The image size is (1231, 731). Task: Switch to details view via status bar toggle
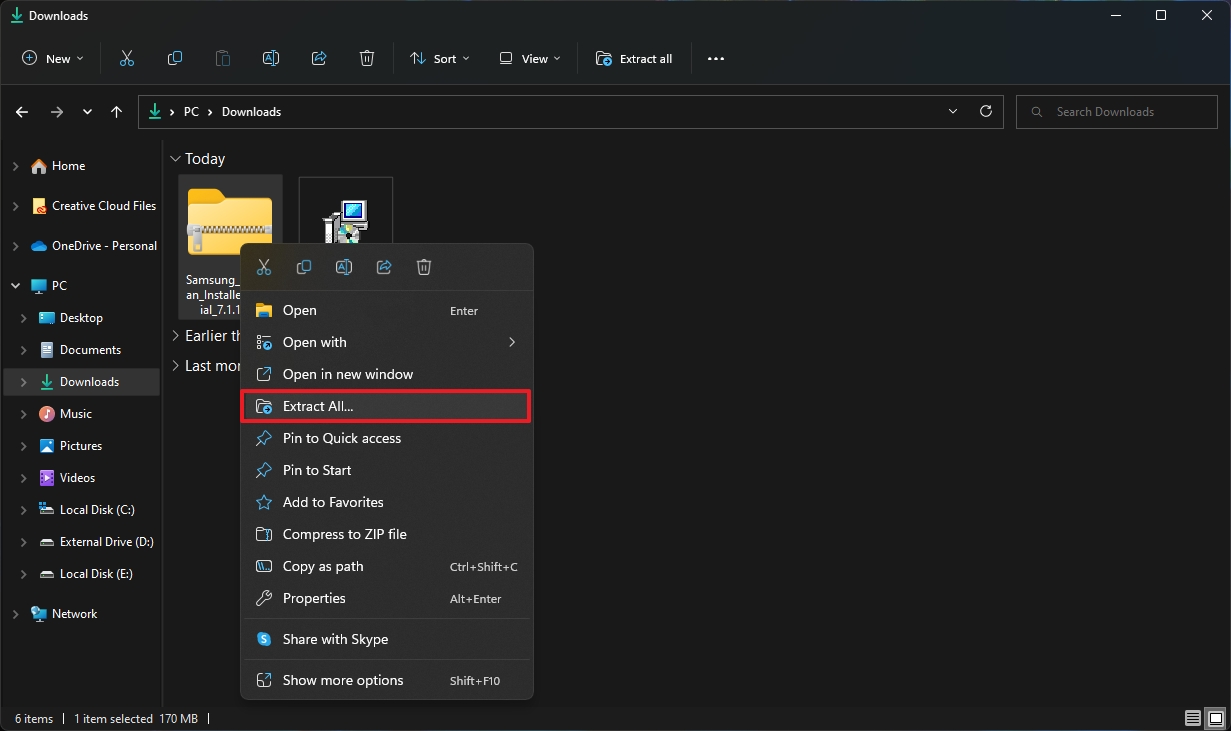click(1192, 718)
